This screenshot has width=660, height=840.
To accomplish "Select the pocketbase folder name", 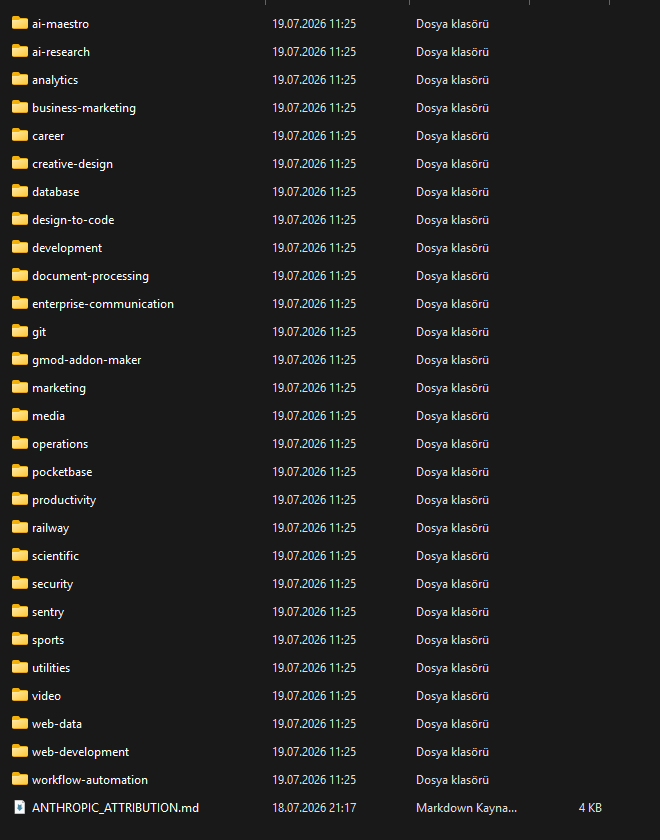I will click(62, 472).
